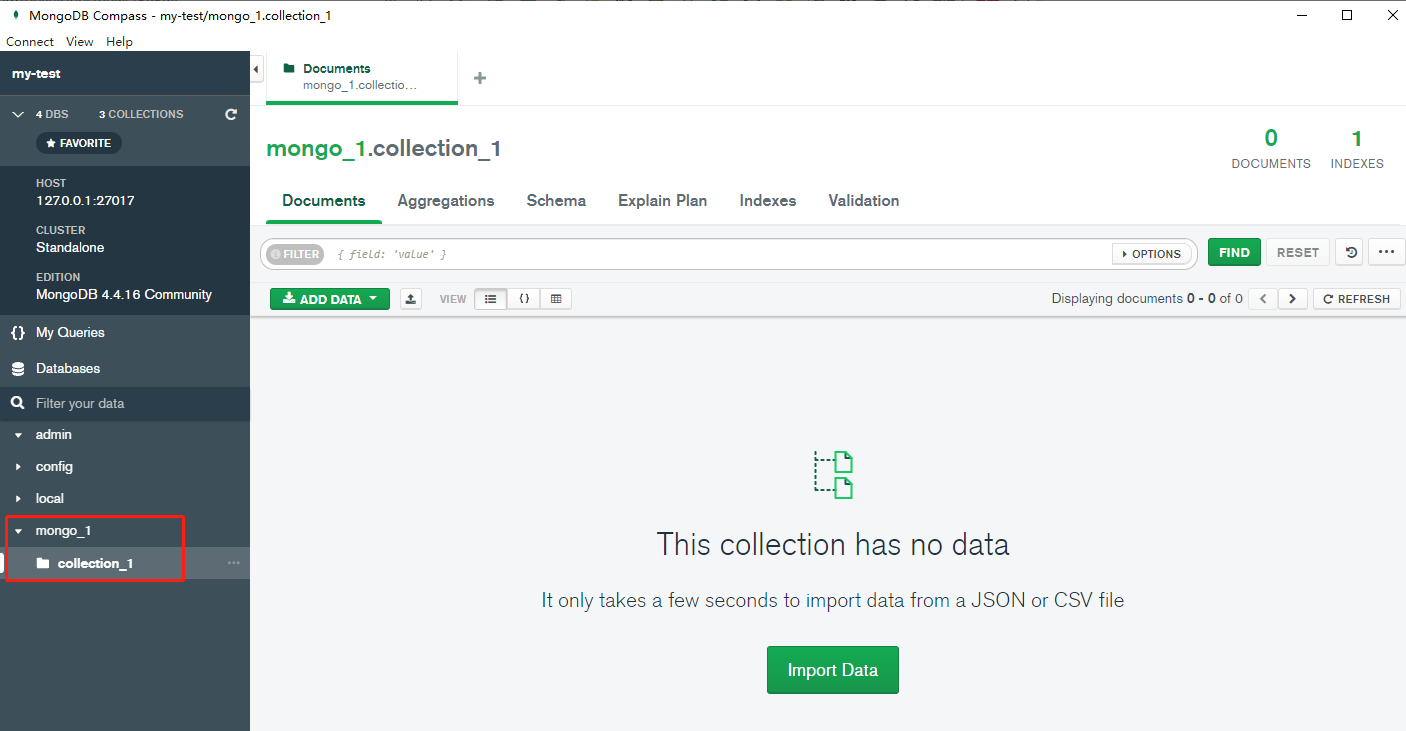The image size is (1406, 731).
Task: Switch to the Explain Plan tab
Action: tap(662, 200)
